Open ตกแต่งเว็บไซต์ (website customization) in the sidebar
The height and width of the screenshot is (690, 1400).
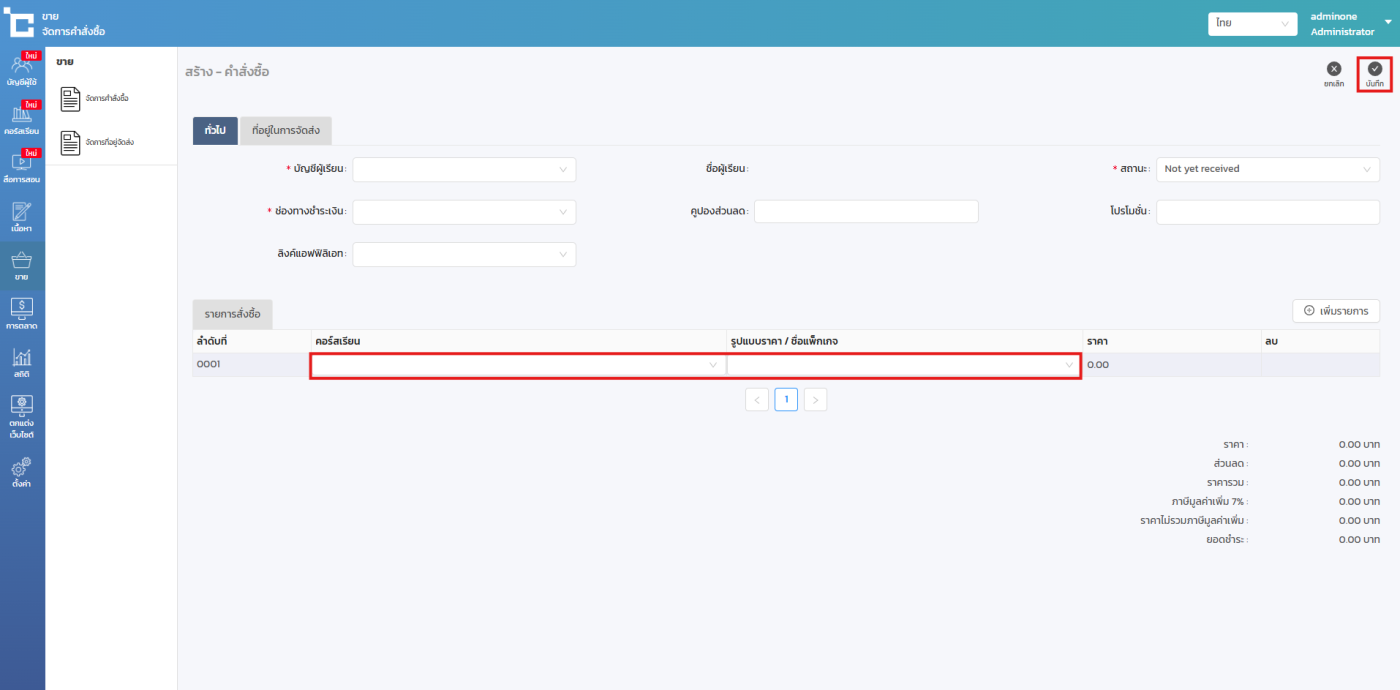pos(22,416)
